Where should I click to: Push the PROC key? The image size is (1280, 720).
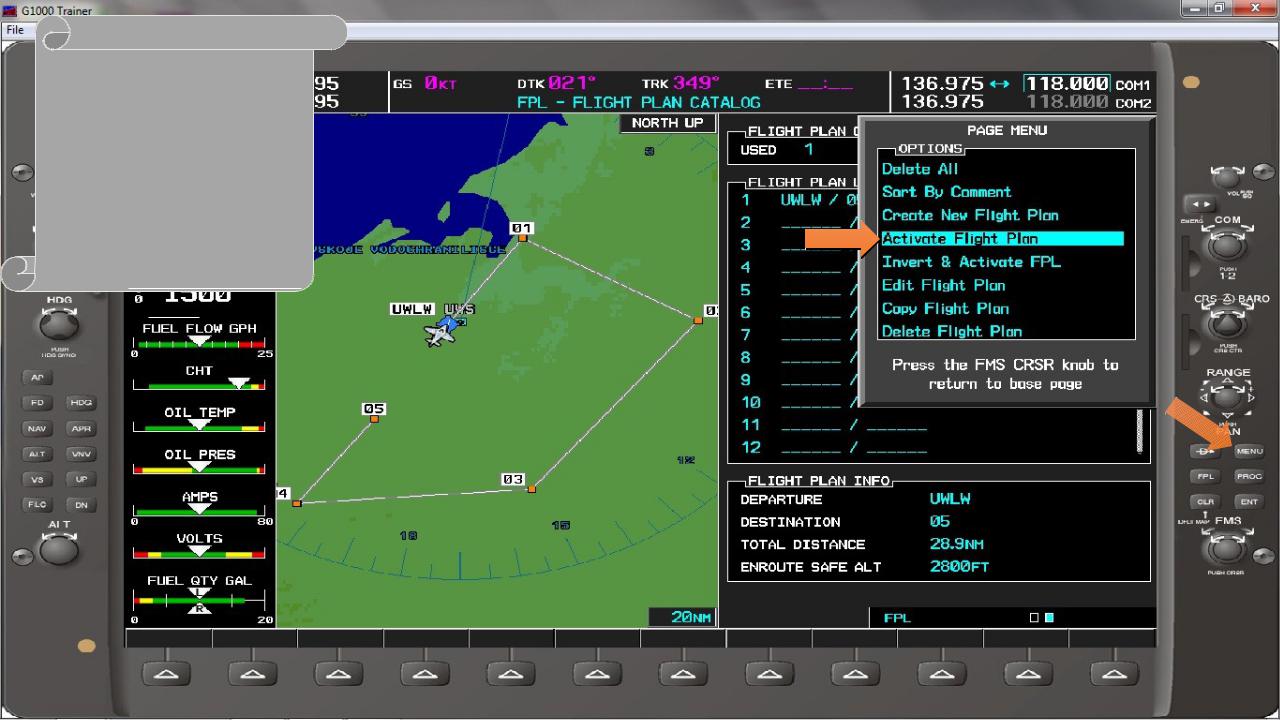[1249, 477]
